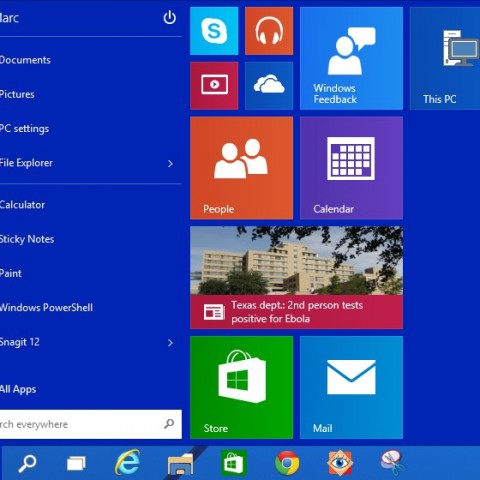480x480 pixels.
Task: Open the news tile about Ebola
Action: 296,278
